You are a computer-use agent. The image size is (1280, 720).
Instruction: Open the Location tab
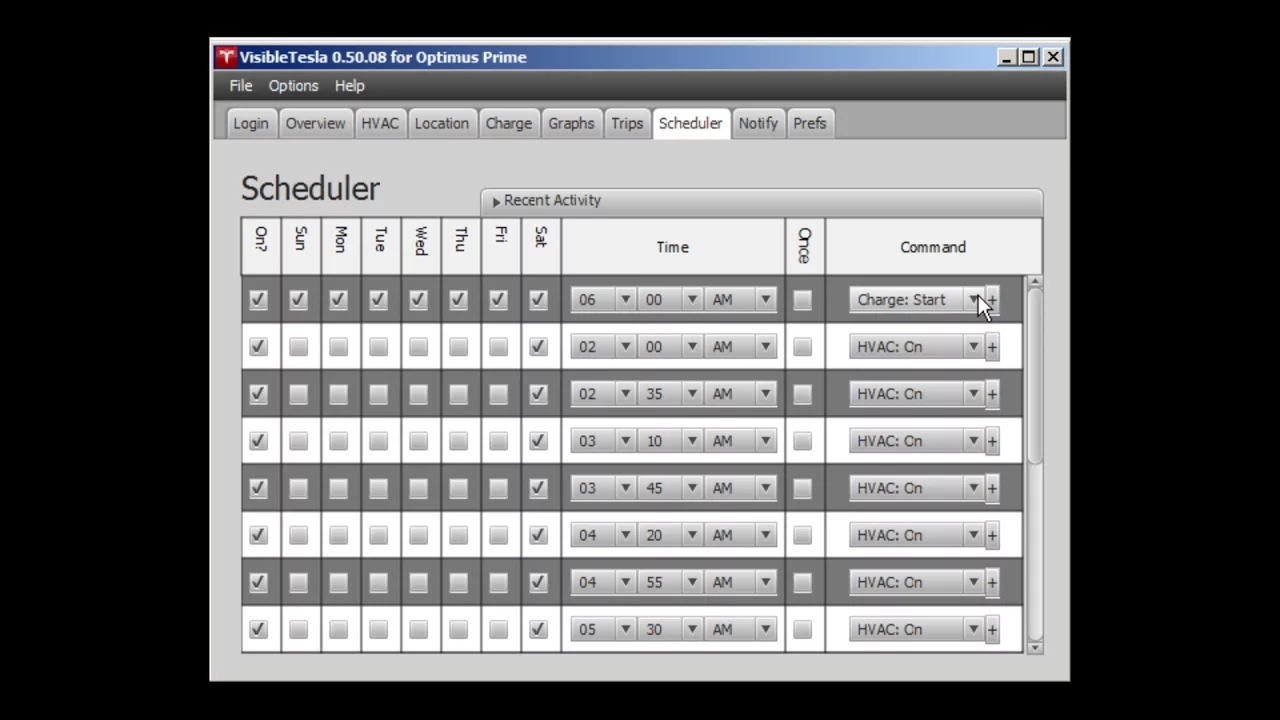point(442,123)
